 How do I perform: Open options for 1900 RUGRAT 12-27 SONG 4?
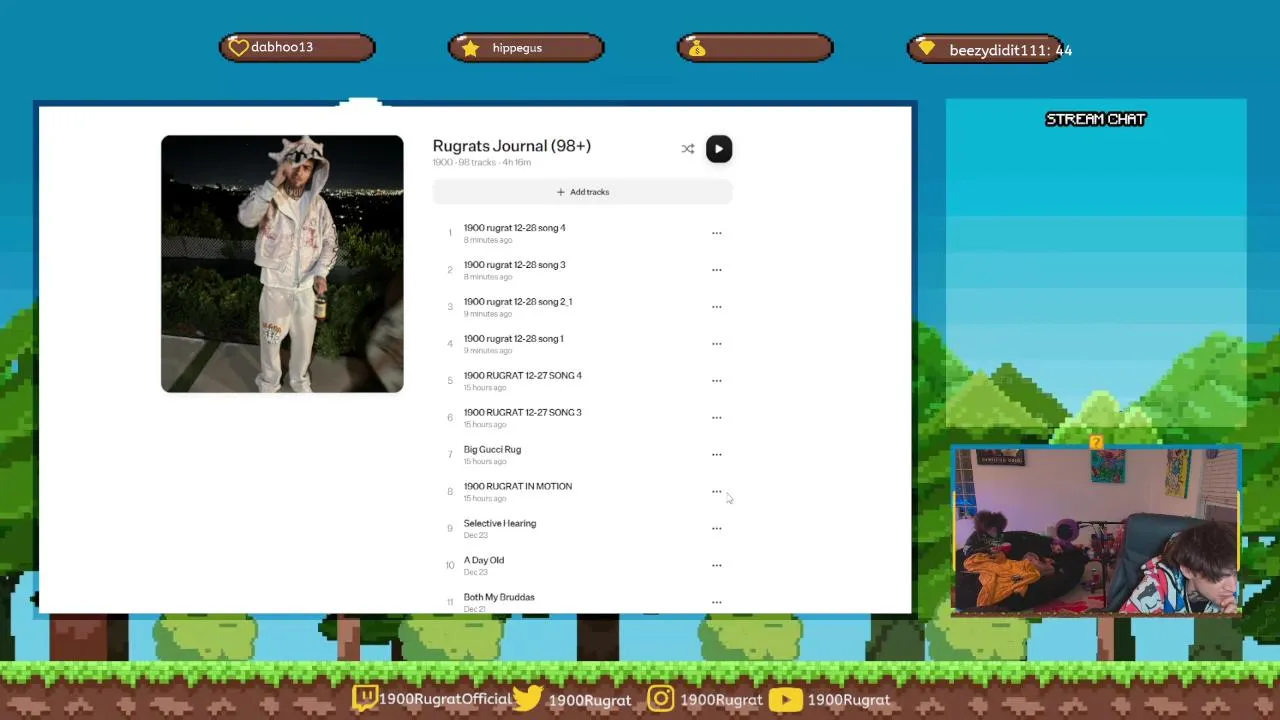click(x=716, y=381)
